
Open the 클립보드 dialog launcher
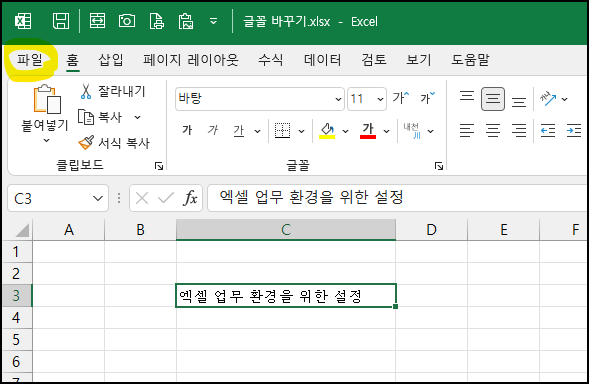[x=159, y=166]
